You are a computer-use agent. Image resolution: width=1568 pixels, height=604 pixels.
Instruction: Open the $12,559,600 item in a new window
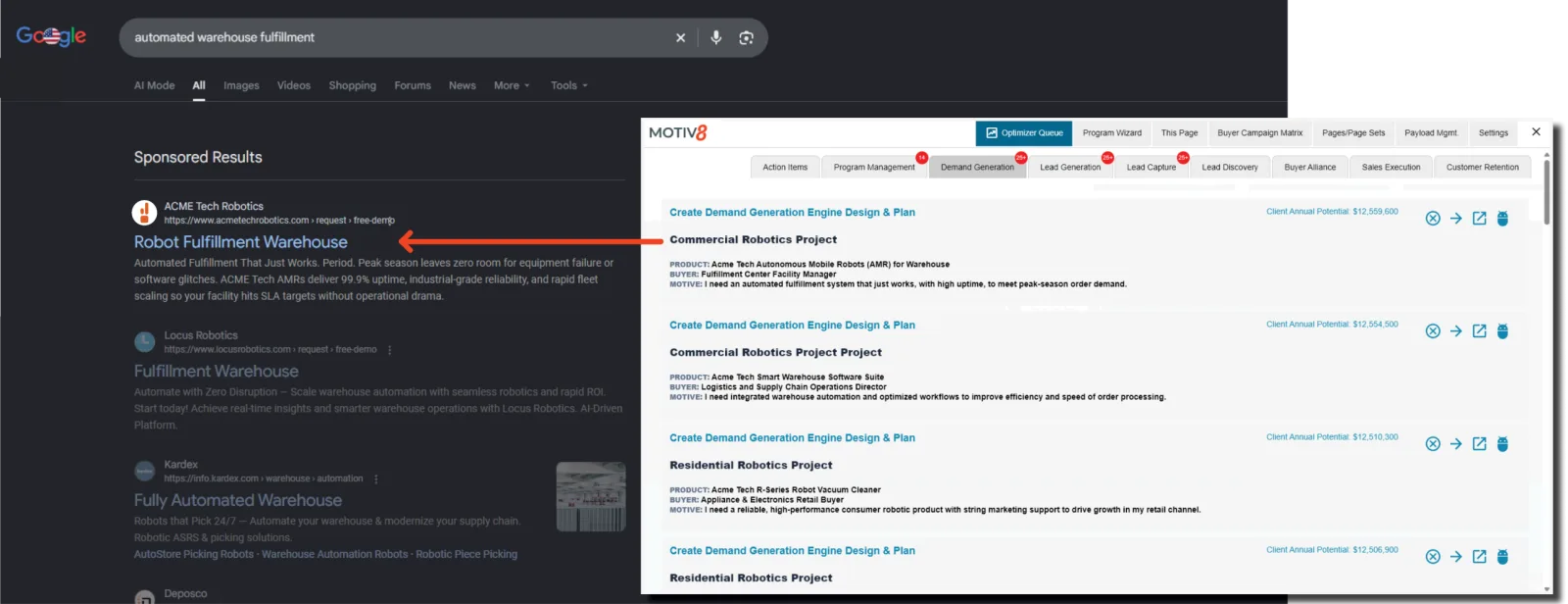tap(1480, 219)
